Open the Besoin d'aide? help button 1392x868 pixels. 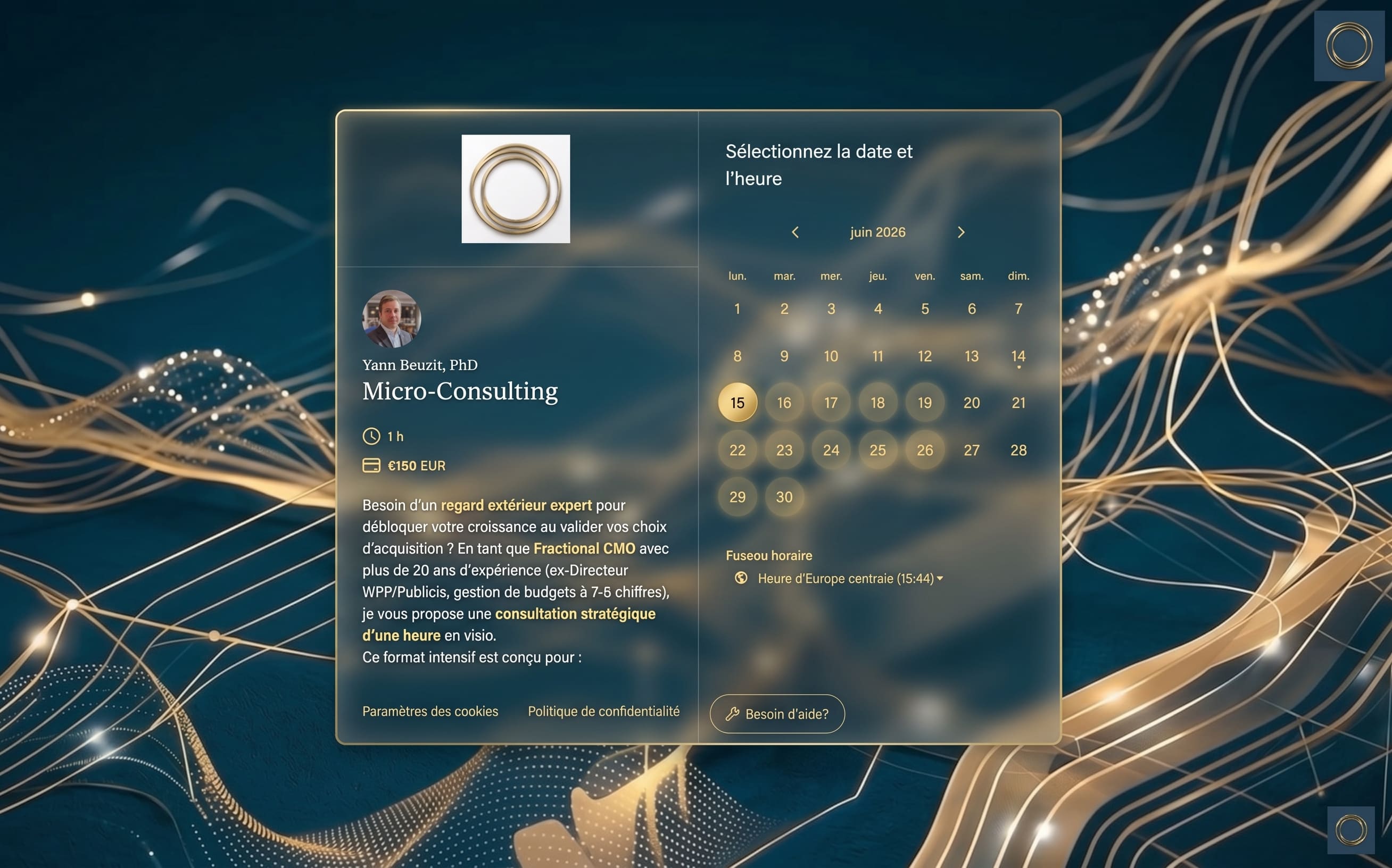coord(777,714)
